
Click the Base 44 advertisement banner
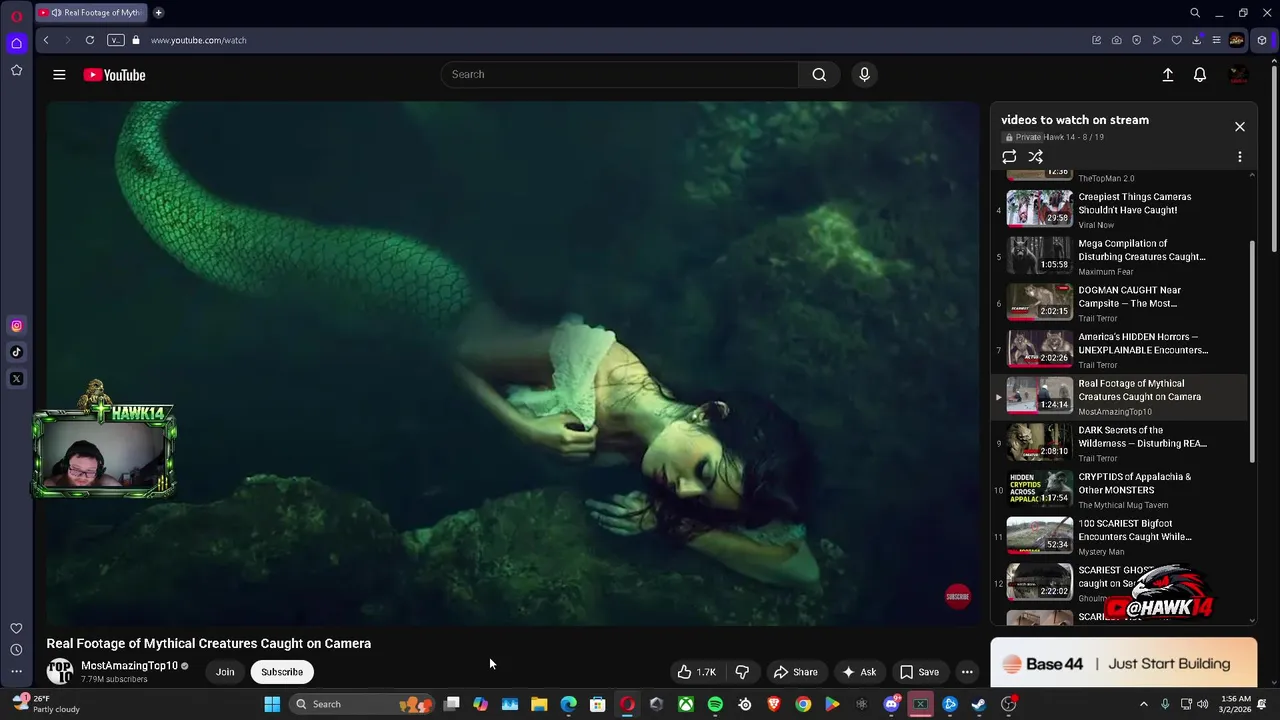[1124, 663]
